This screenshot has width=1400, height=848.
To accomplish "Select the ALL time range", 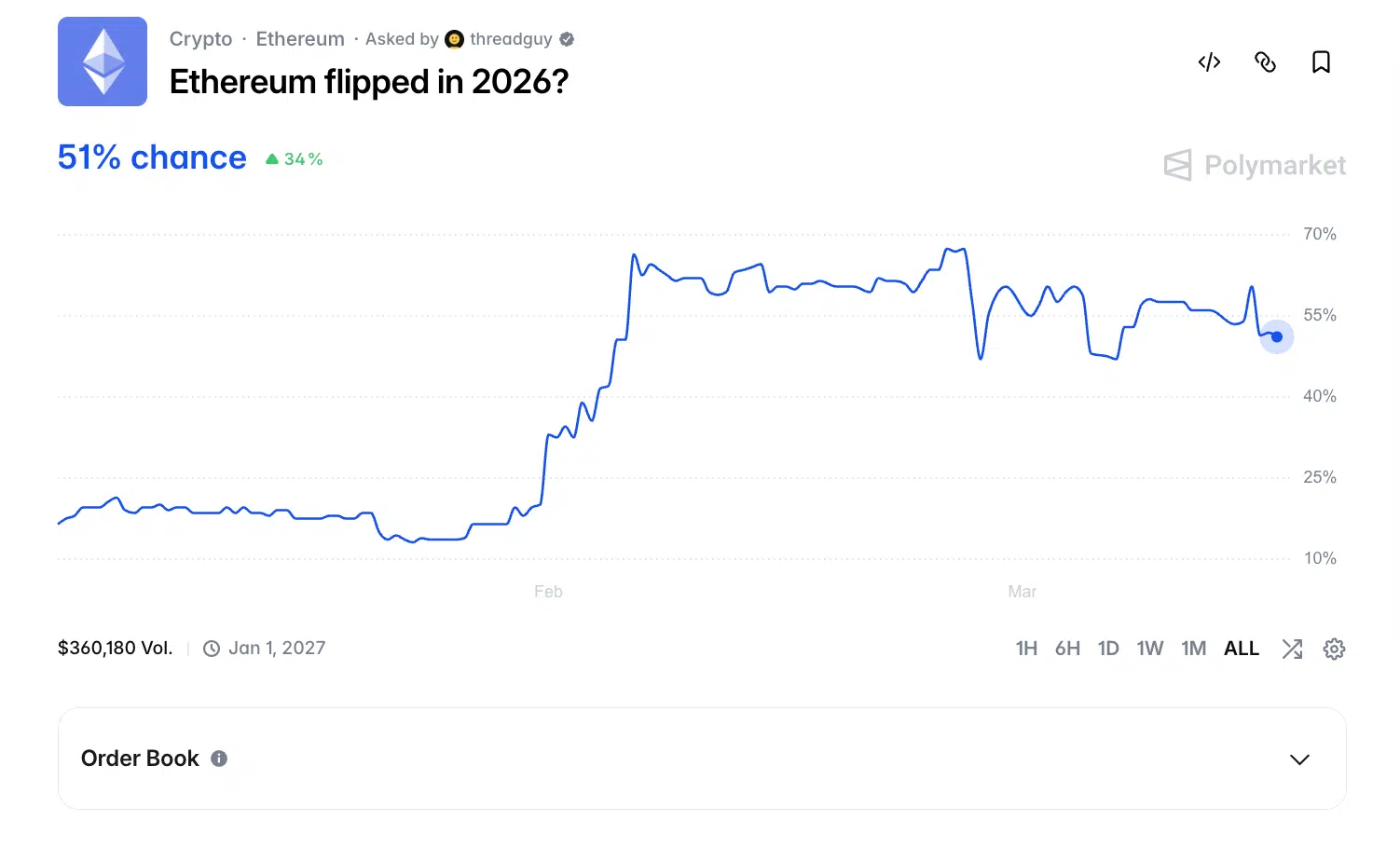I will pos(1242,649).
